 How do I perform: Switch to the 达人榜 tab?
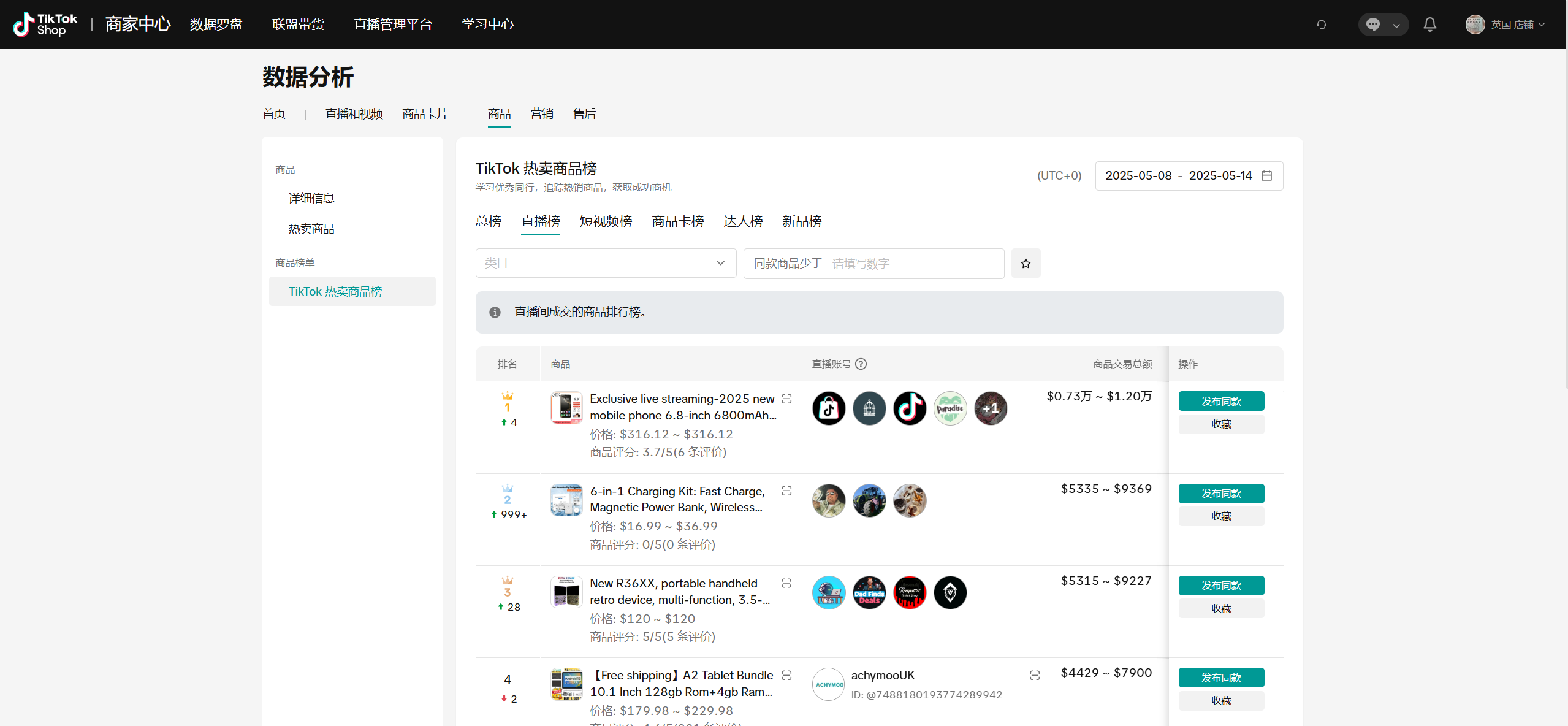[x=743, y=221]
